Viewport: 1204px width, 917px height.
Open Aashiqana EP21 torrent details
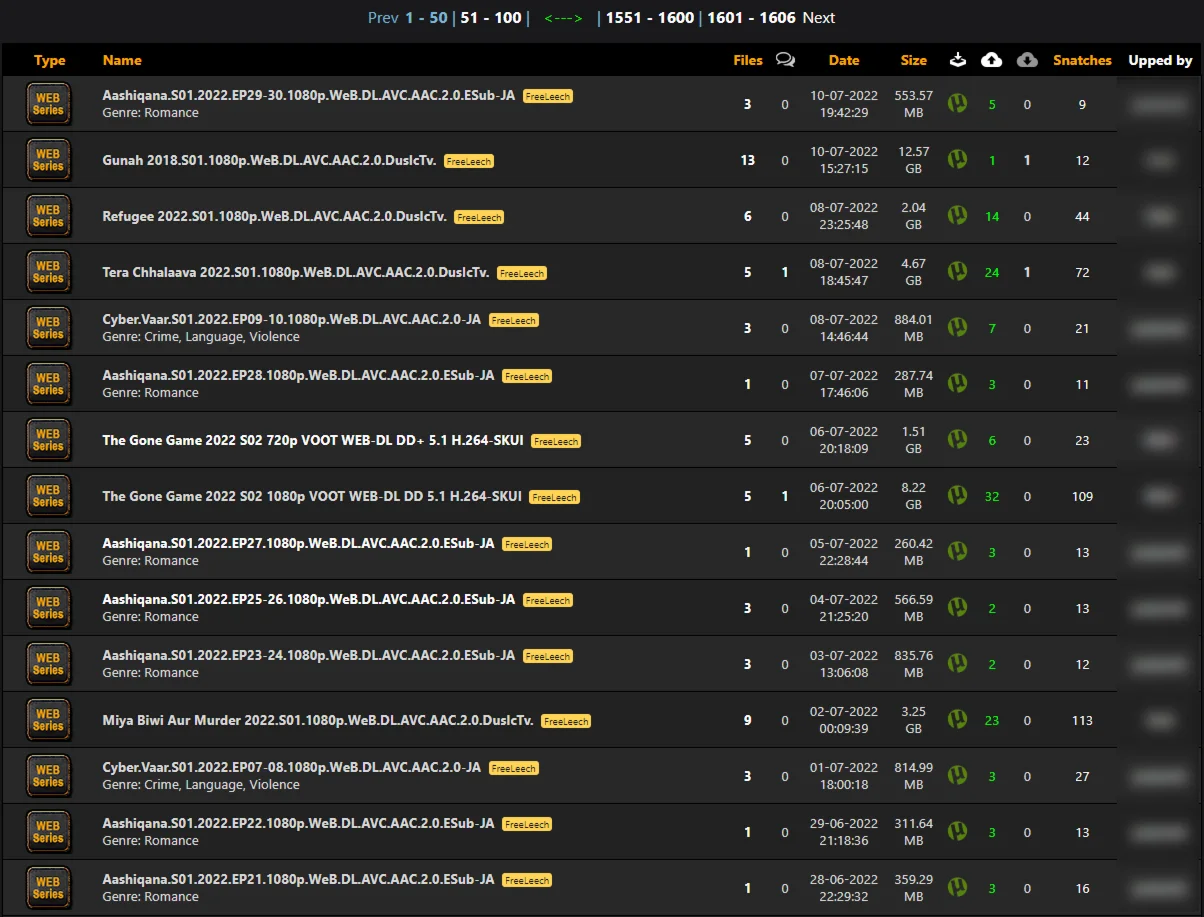pos(298,880)
